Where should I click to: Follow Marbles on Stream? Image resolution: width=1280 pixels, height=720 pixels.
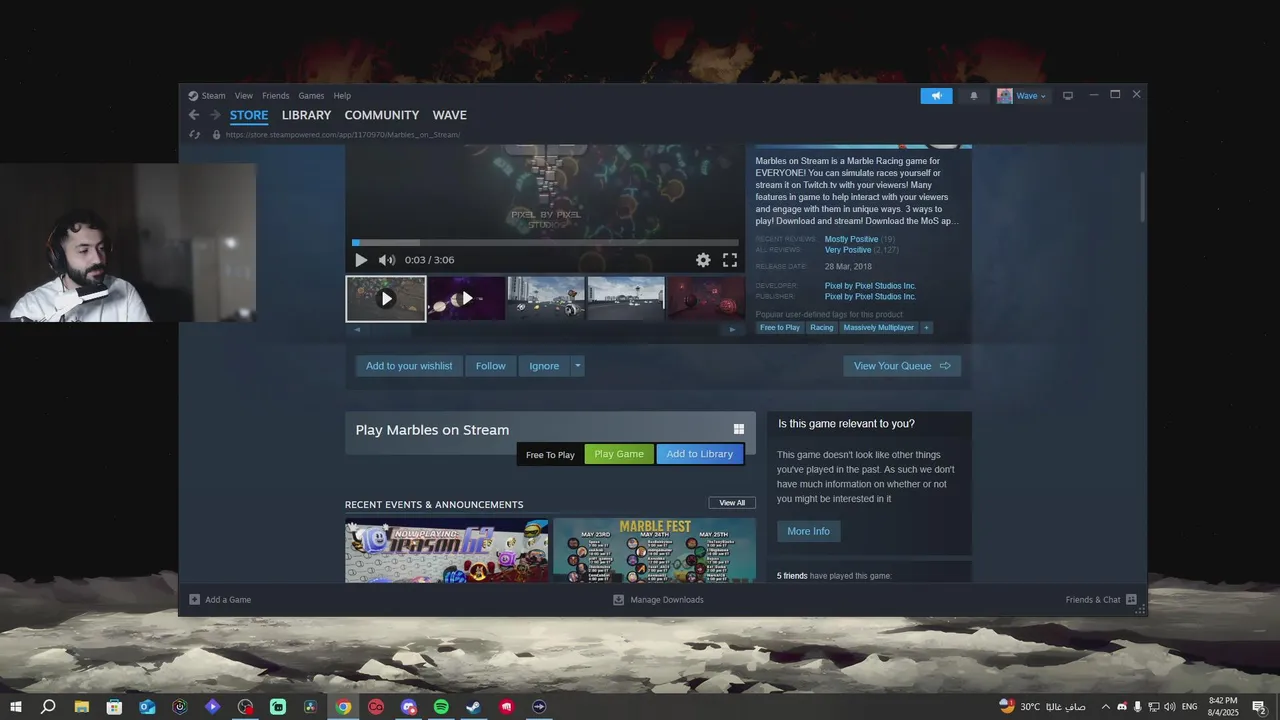(x=491, y=366)
